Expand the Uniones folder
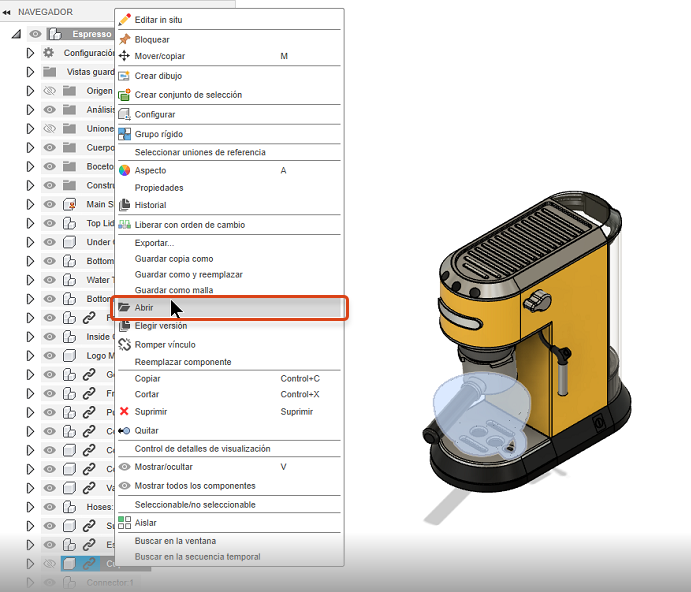 (30, 129)
